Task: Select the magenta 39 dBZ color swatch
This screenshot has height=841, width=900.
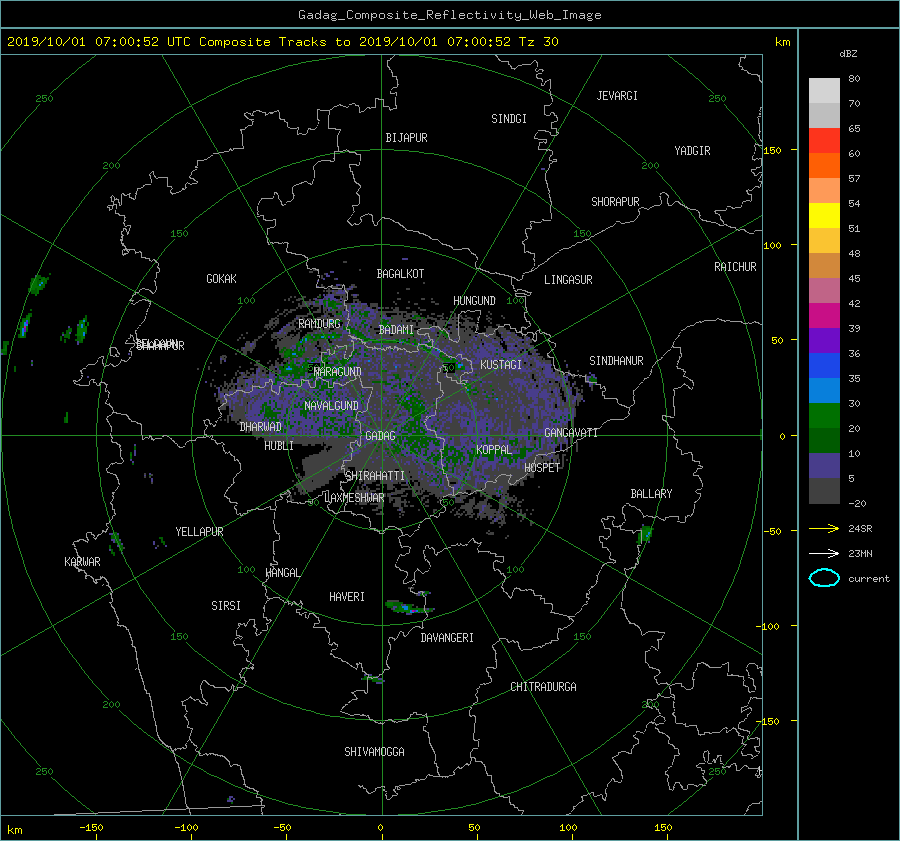Action: (x=824, y=316)
